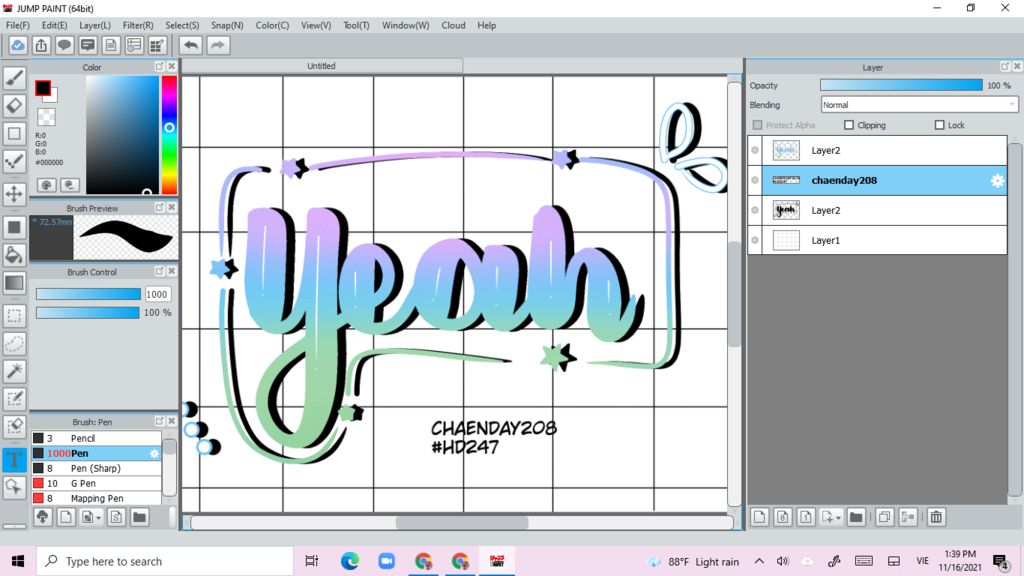This screenshot has height=576, width=1024.
Task: Click the speech bubble comment icon
Action: [64, 45]
